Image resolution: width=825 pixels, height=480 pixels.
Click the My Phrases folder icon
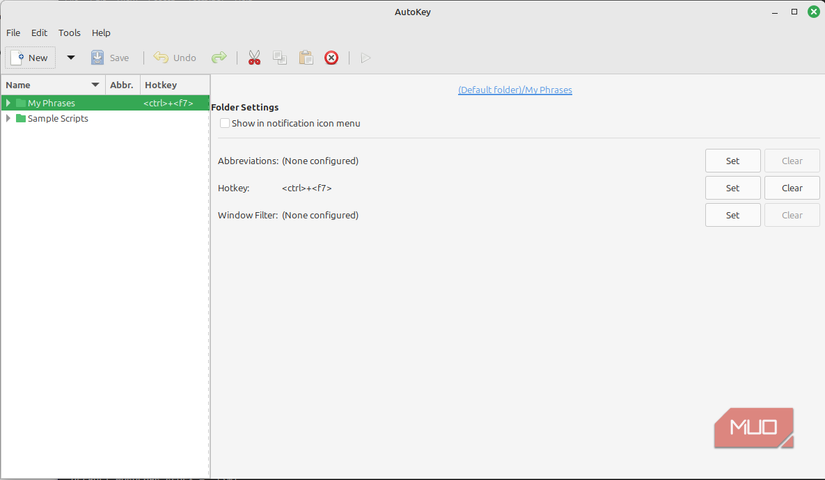pyautogui.click(x=21, y=103)
